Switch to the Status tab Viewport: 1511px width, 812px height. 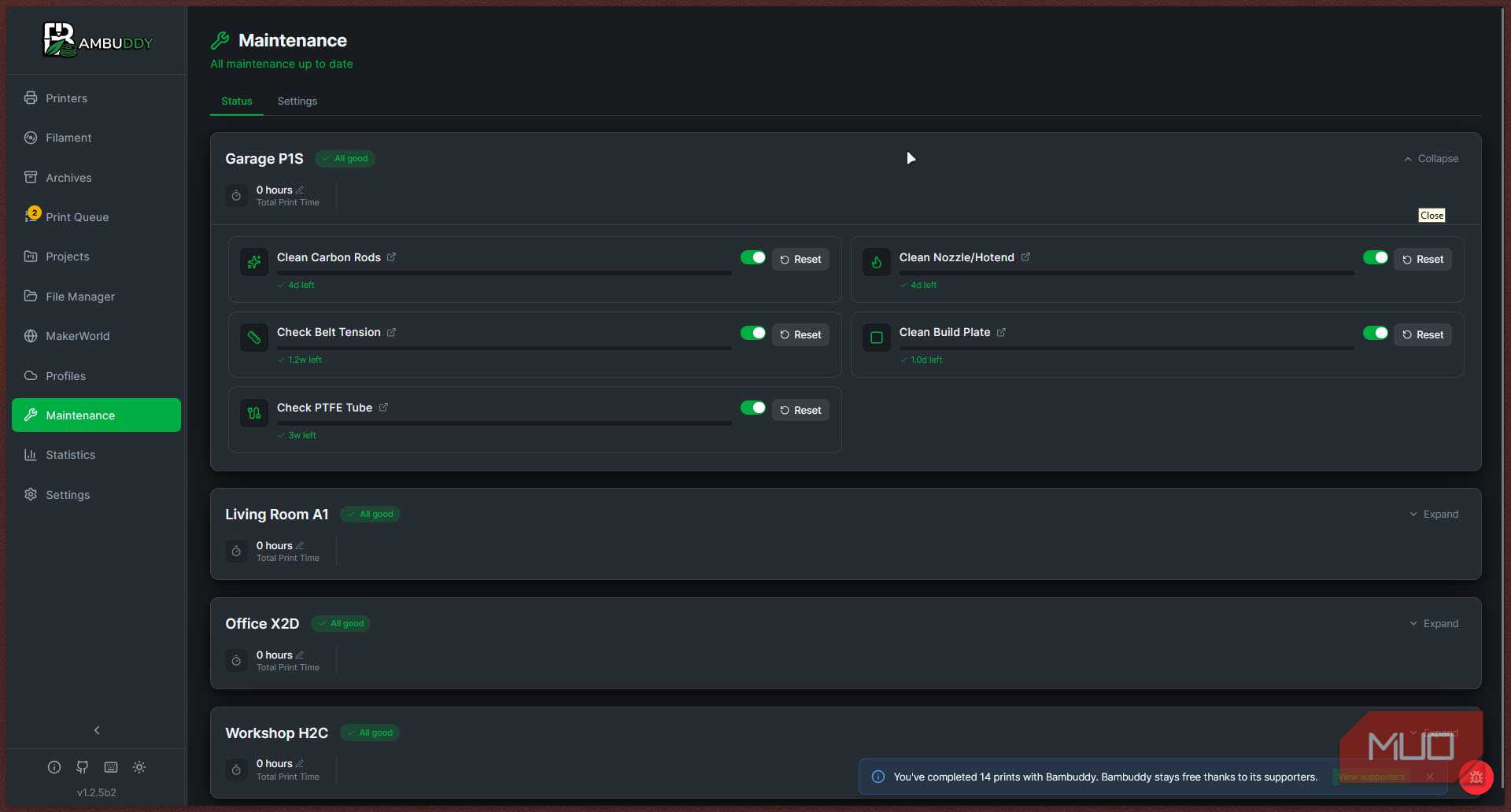(237, 101)
